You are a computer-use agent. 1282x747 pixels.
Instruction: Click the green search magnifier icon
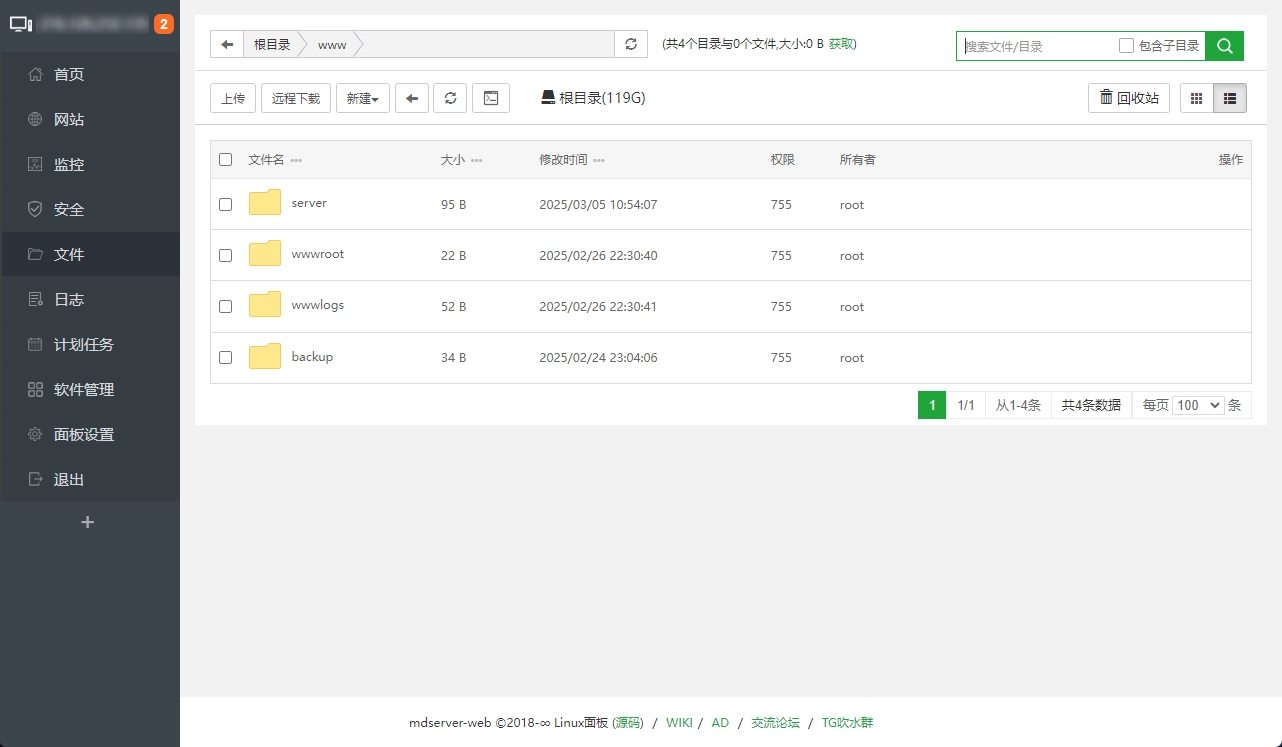[x=1224, y=45]
